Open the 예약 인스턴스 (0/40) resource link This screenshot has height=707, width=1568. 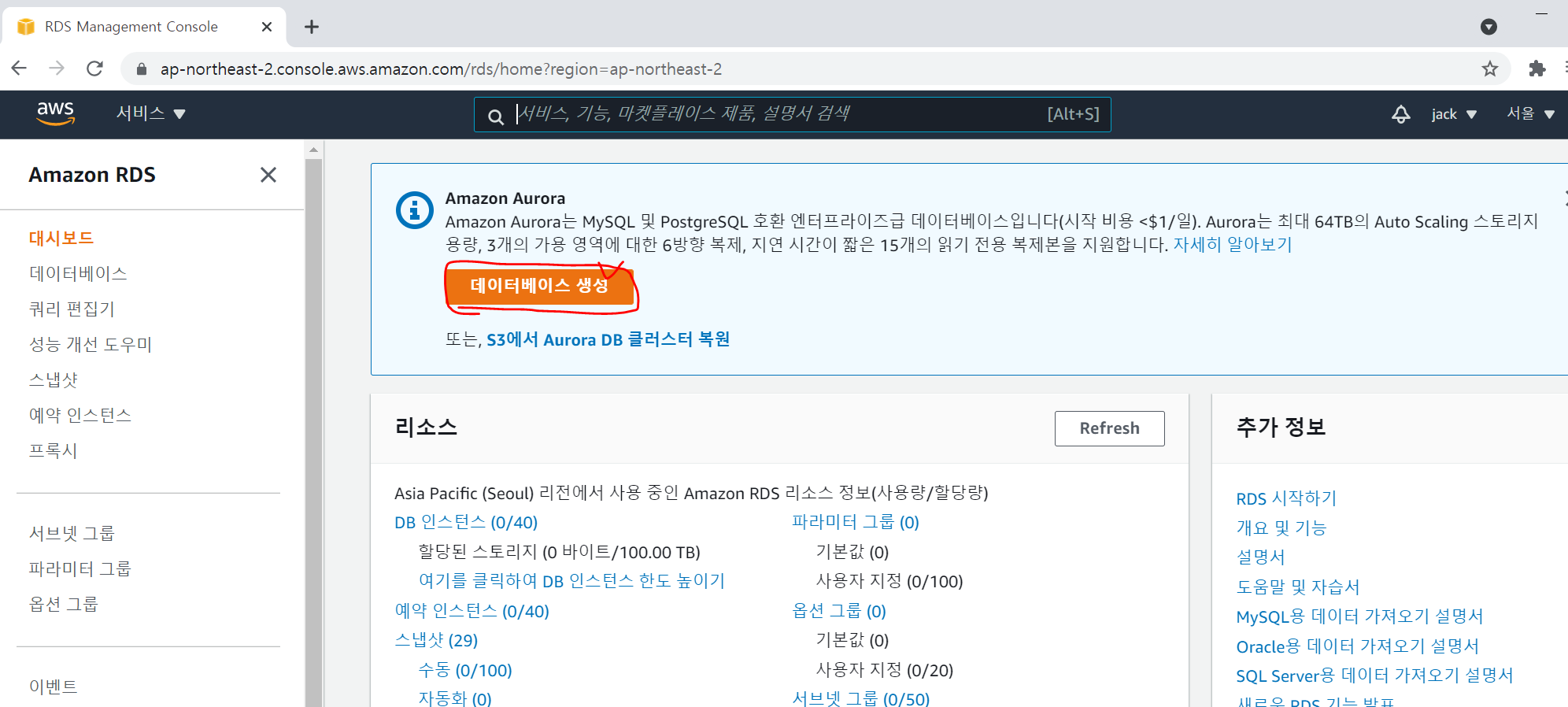click(472, 611)
